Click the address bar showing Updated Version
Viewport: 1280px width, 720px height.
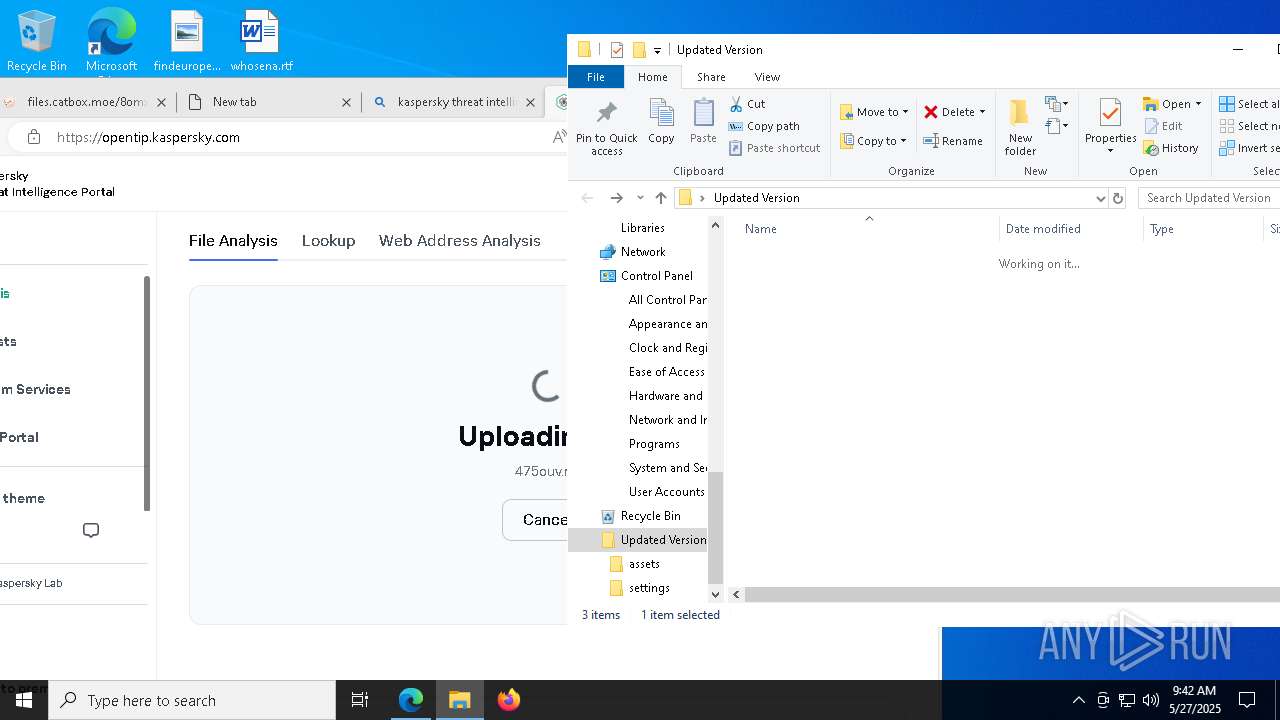tap(885, 198)
